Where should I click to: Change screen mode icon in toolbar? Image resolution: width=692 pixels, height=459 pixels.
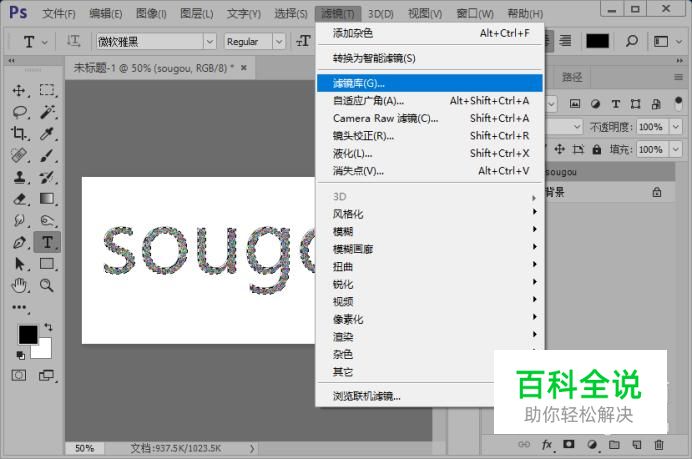(46, 376)
